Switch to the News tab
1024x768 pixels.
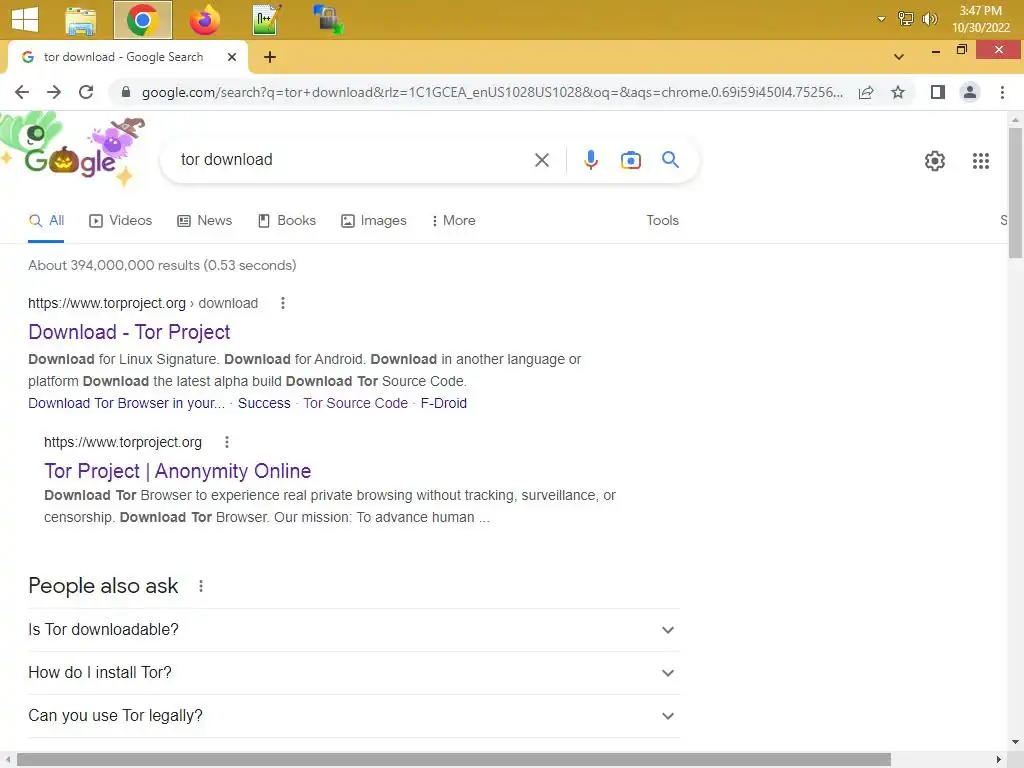205,221
